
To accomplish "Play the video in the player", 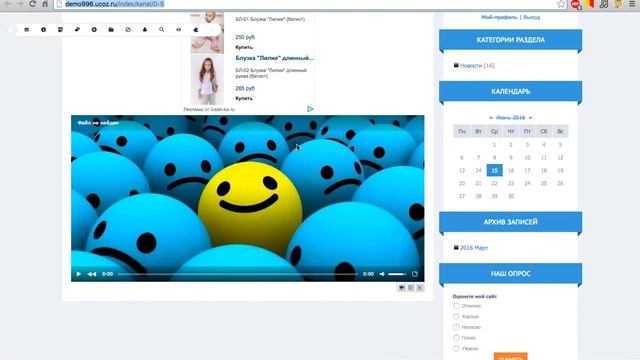I will (x=79, y=274).
